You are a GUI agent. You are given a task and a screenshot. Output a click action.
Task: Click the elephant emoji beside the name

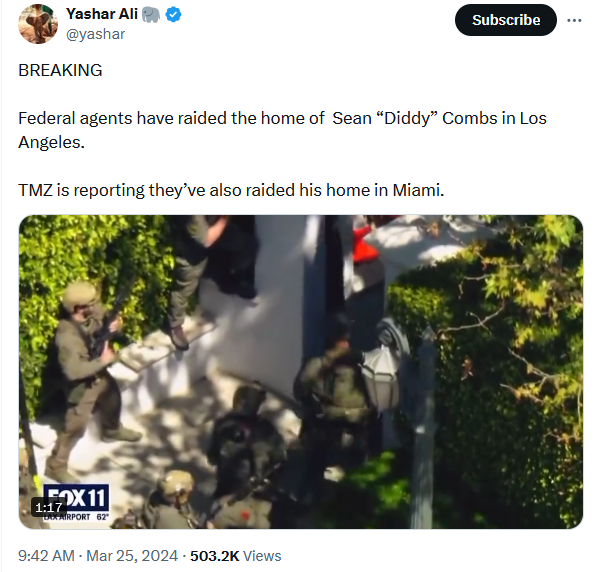[x=151, y=15]
